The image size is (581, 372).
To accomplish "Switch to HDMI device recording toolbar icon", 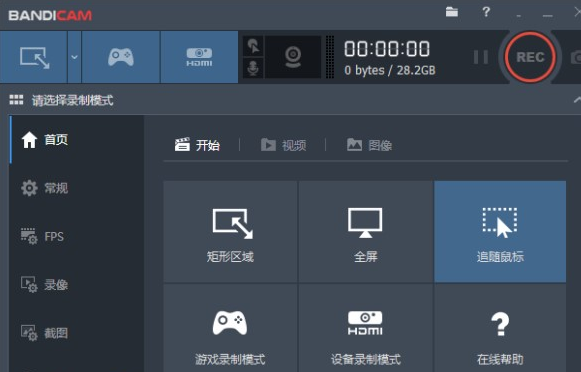I will (199, 57).
